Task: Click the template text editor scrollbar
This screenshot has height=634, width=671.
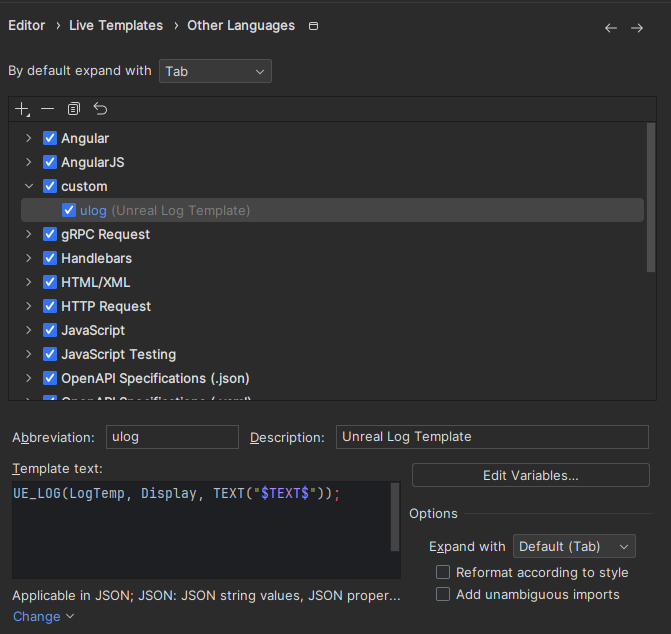Action: coord(395,517)
